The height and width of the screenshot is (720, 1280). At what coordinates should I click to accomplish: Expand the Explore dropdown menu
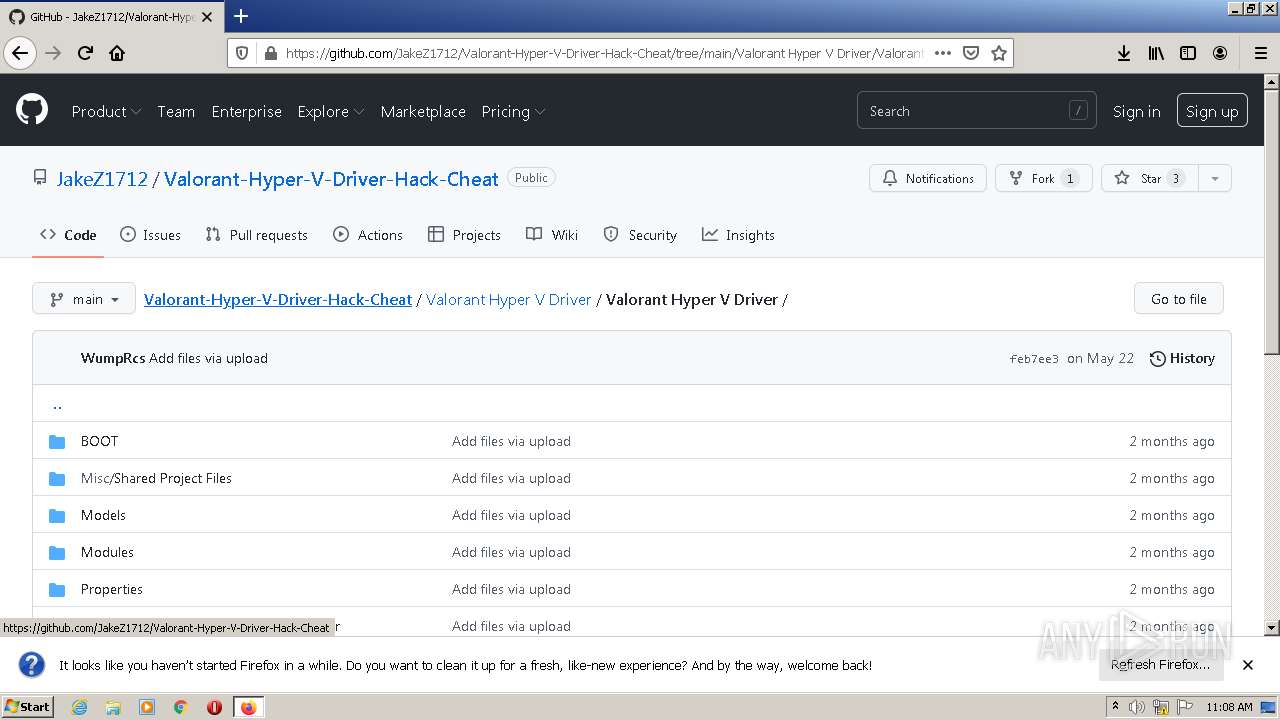click(x=331, y=111)
